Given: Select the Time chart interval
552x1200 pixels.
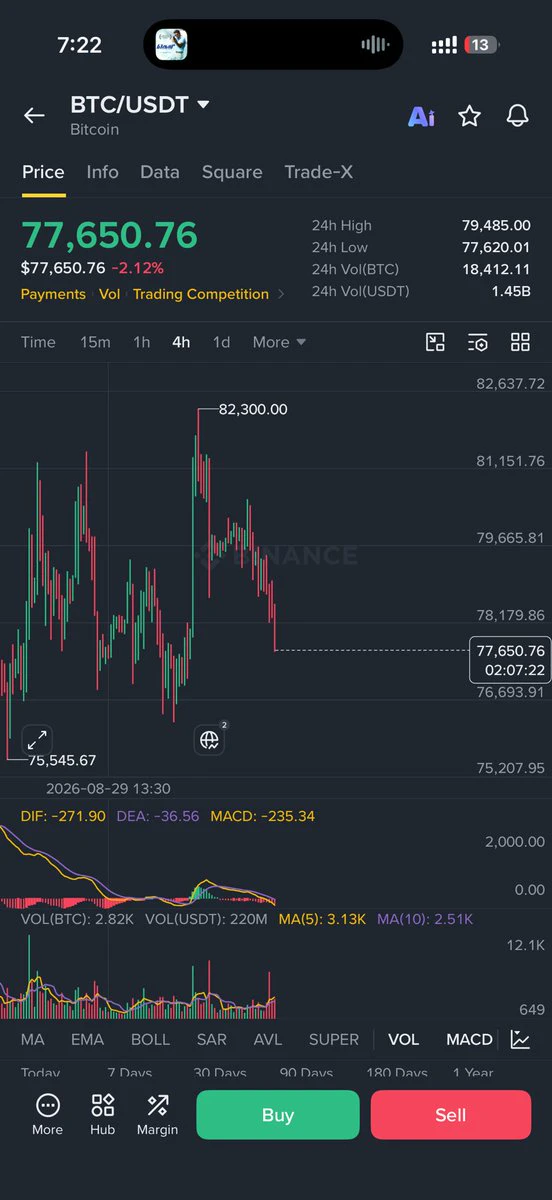Looking at the screenshot, I should coord(38,342).
